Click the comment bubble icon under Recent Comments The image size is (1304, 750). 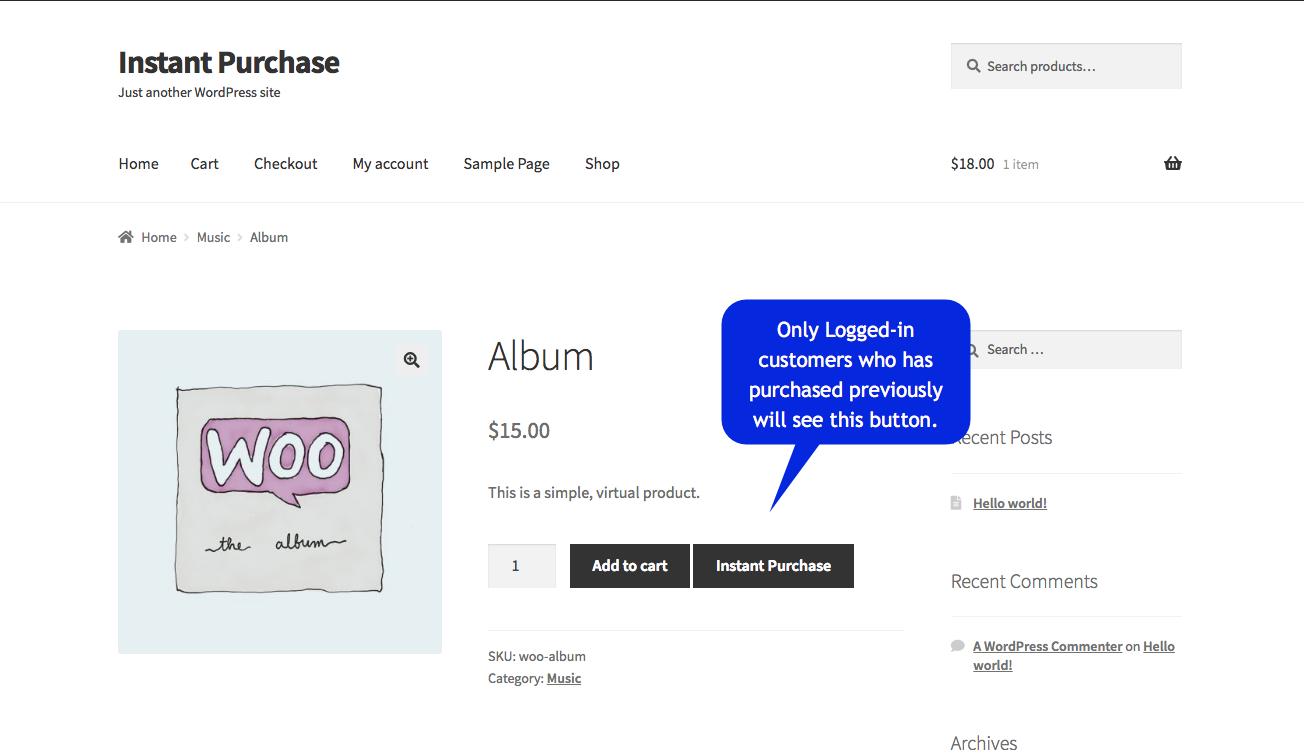958,646
